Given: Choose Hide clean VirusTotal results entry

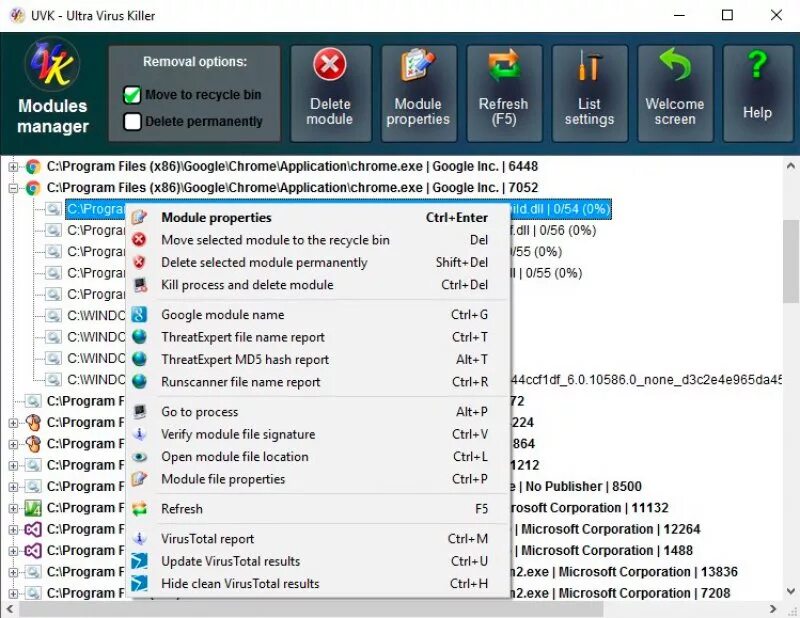Looking at the screenshot, I should (318, 583).
